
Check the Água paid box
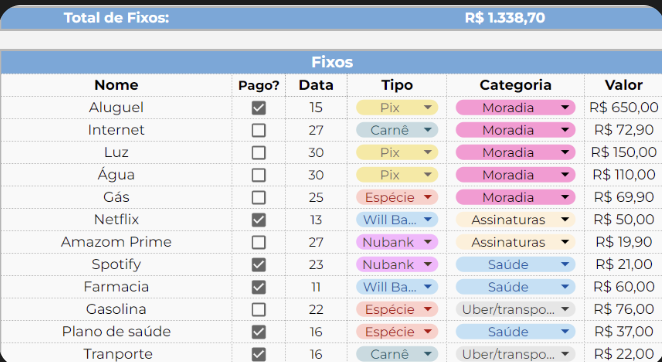pyautogui.click(x=258, y=175)
